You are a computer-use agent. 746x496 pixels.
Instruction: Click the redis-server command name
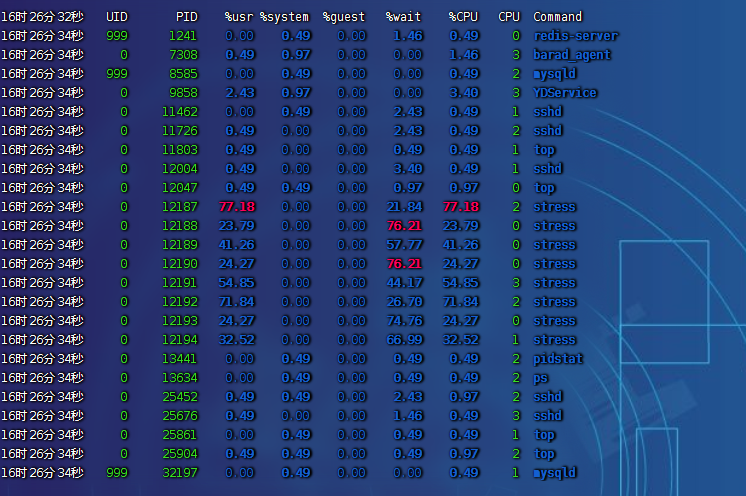pos(576,36)
